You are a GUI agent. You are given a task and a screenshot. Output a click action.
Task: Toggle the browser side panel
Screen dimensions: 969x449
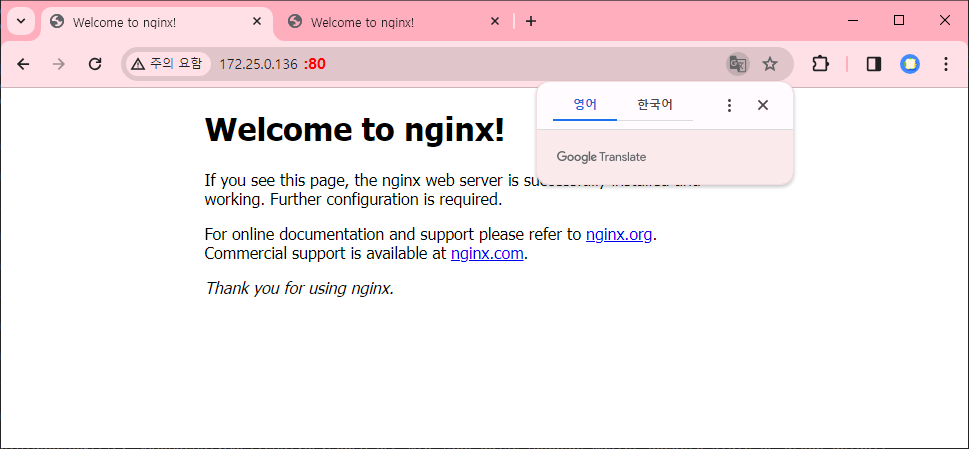click(x=874, y=64)
